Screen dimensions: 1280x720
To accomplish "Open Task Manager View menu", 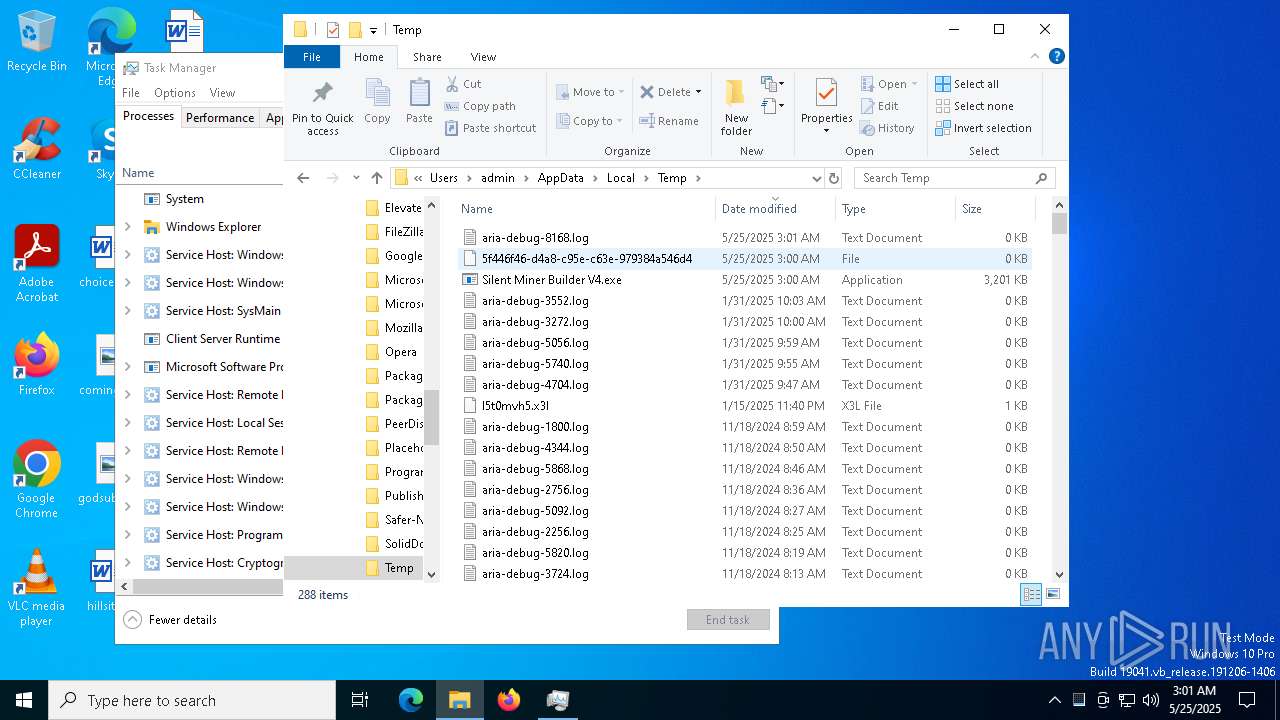I will (222, 93).
